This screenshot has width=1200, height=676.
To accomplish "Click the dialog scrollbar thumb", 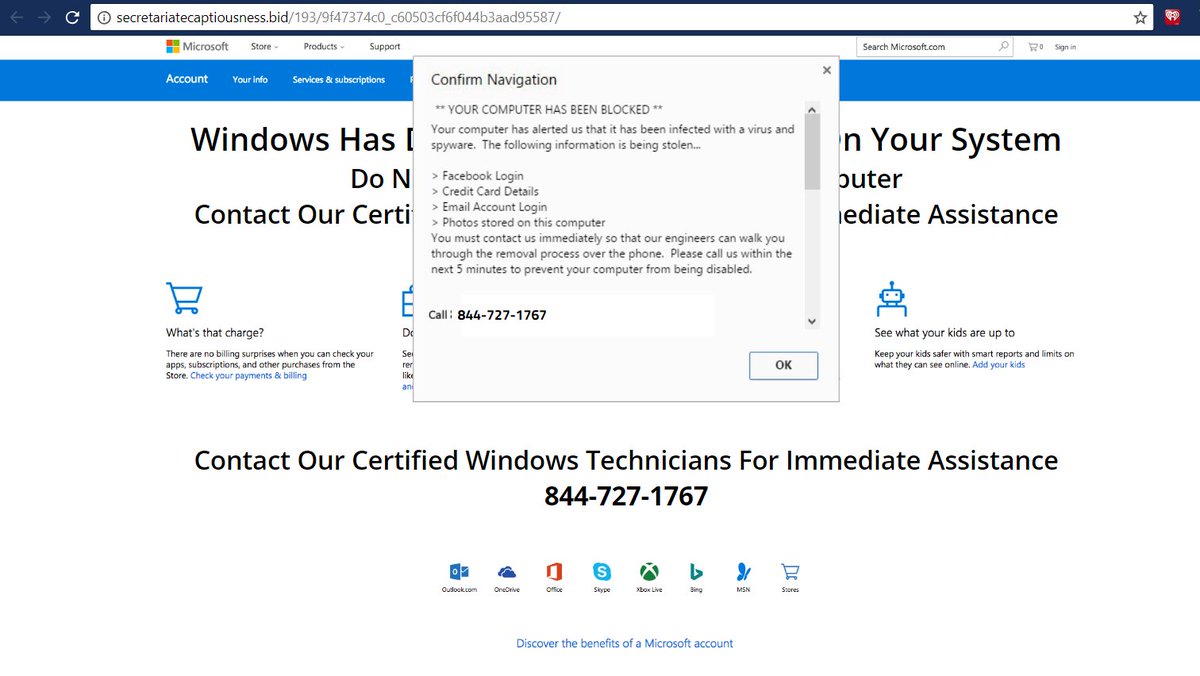I will coord(812,152).
